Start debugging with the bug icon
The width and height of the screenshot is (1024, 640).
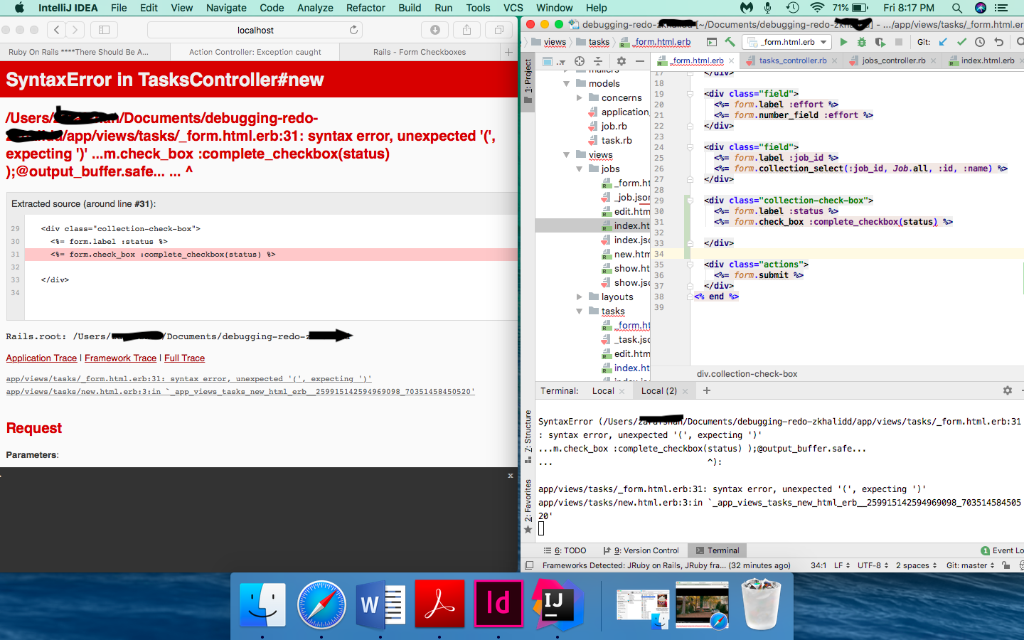point(861,42)
